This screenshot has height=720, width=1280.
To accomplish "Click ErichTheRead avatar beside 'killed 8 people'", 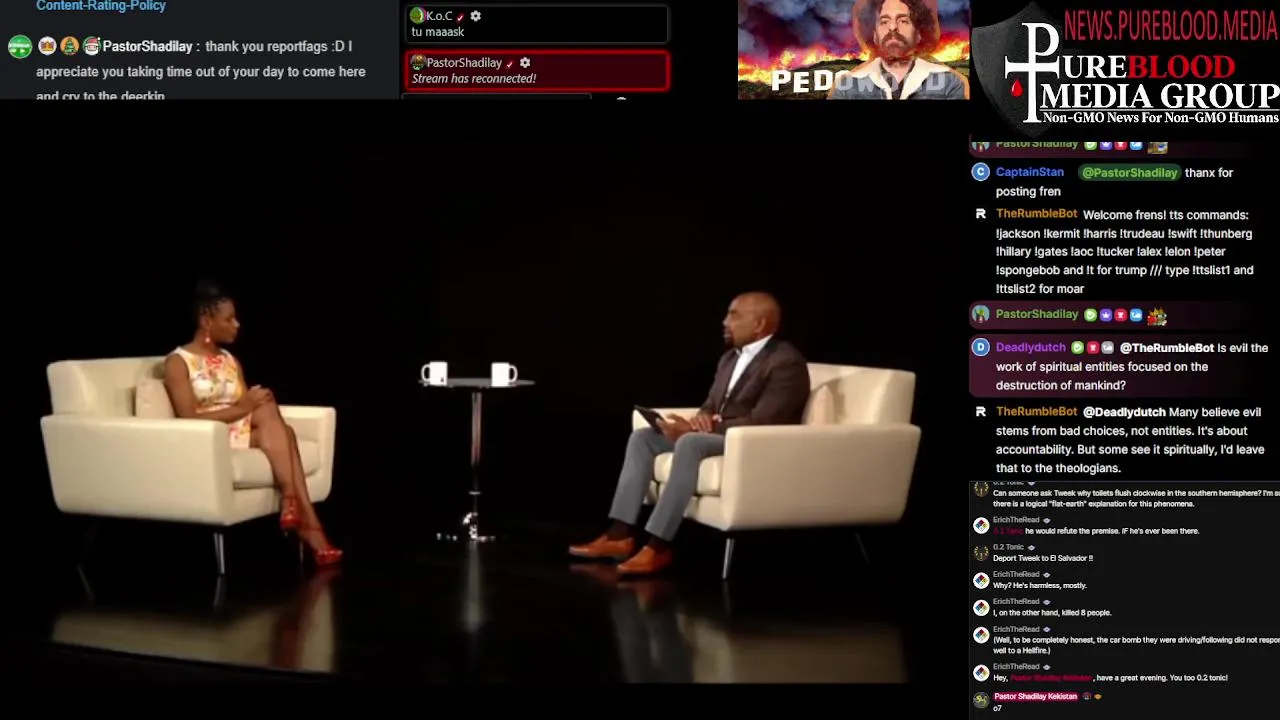I will point(981,607).
